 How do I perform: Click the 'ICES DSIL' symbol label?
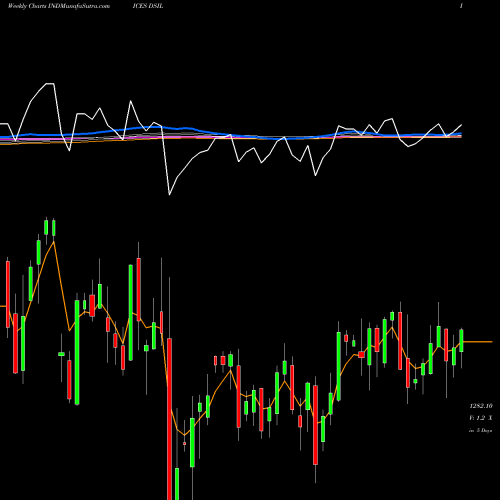(148, 6)
